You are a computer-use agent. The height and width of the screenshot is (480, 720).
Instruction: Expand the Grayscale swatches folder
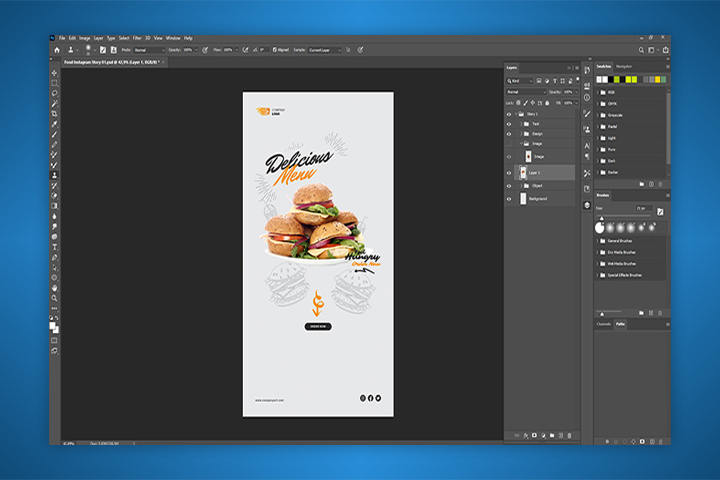[598, 115]
